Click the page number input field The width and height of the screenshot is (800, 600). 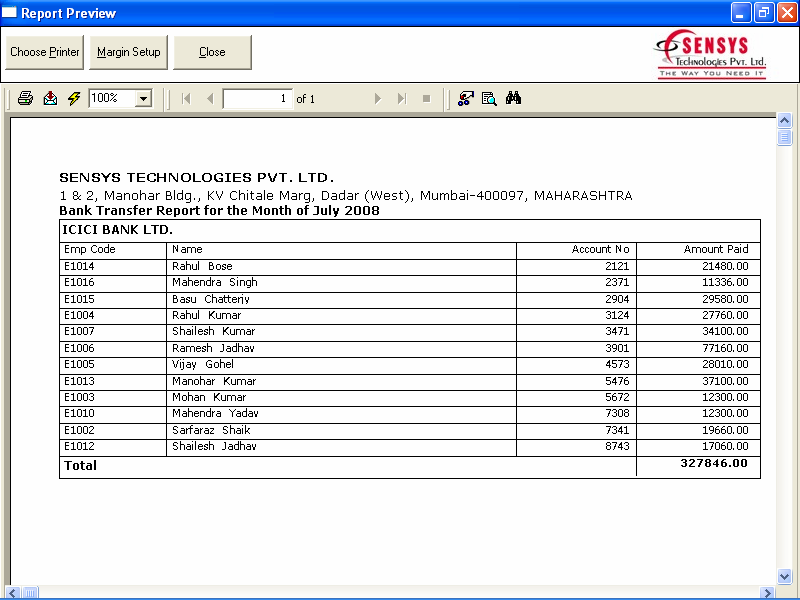coord(258,98)
